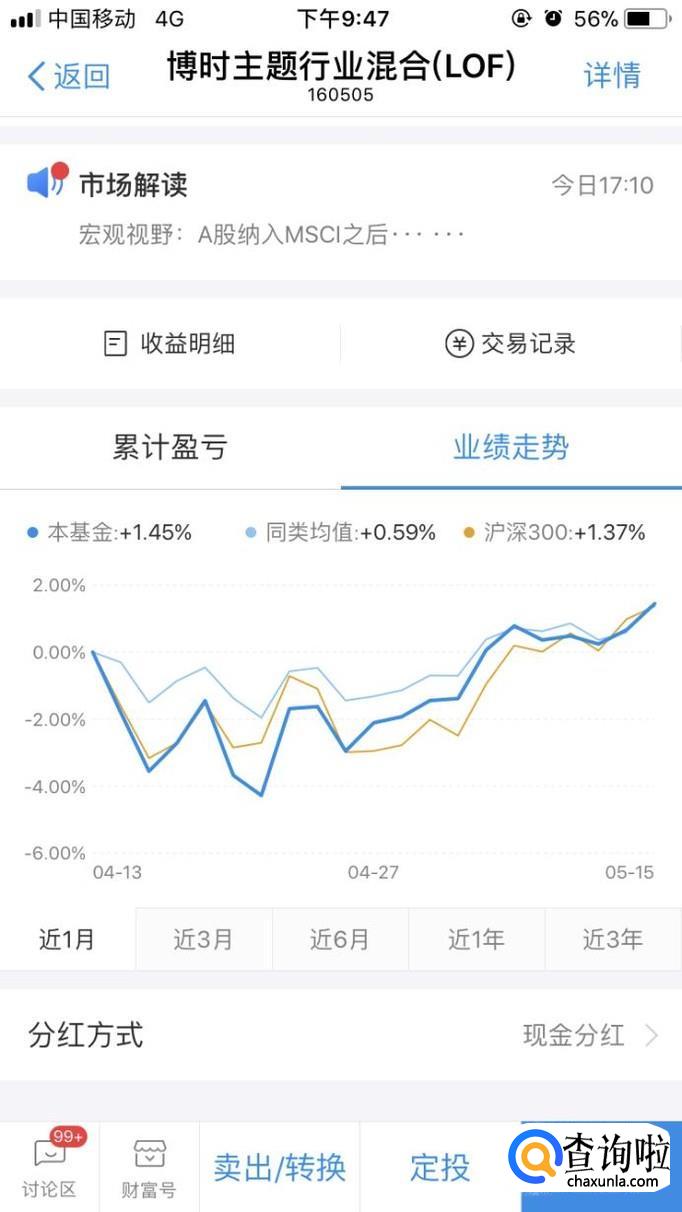Viewport: 682px width, 1212px height.
Task: Tap the 交易记录 yen coin icon
Action: [458, 344]
